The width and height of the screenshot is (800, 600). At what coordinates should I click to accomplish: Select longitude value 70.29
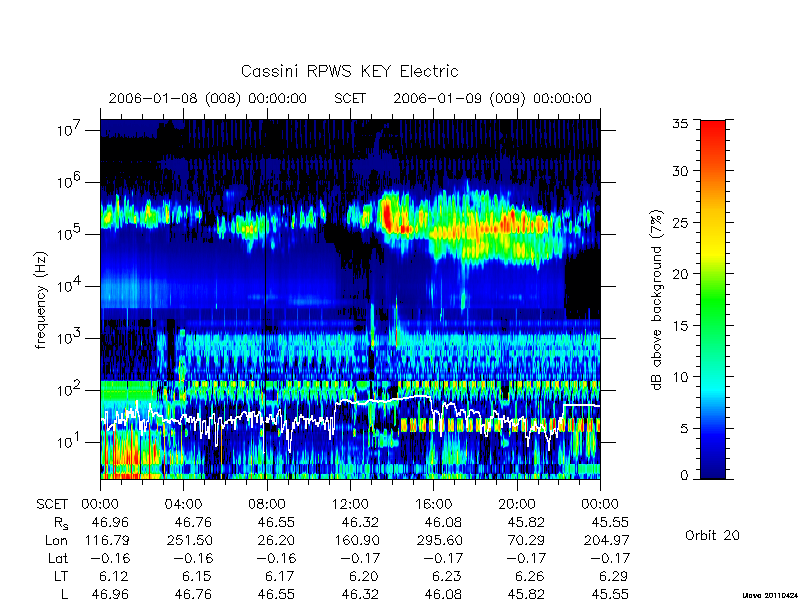527,540
